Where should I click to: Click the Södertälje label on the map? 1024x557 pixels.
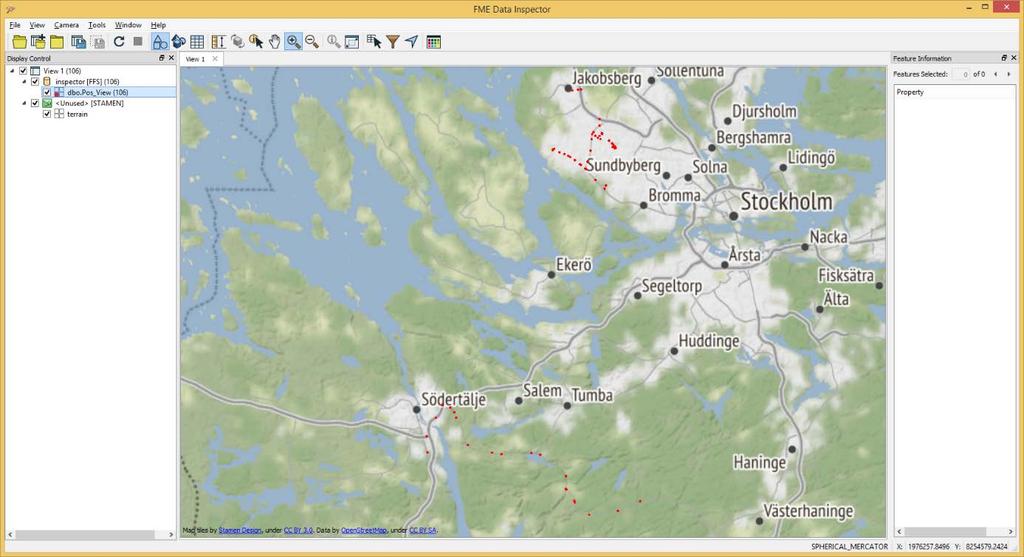(453, 399)
